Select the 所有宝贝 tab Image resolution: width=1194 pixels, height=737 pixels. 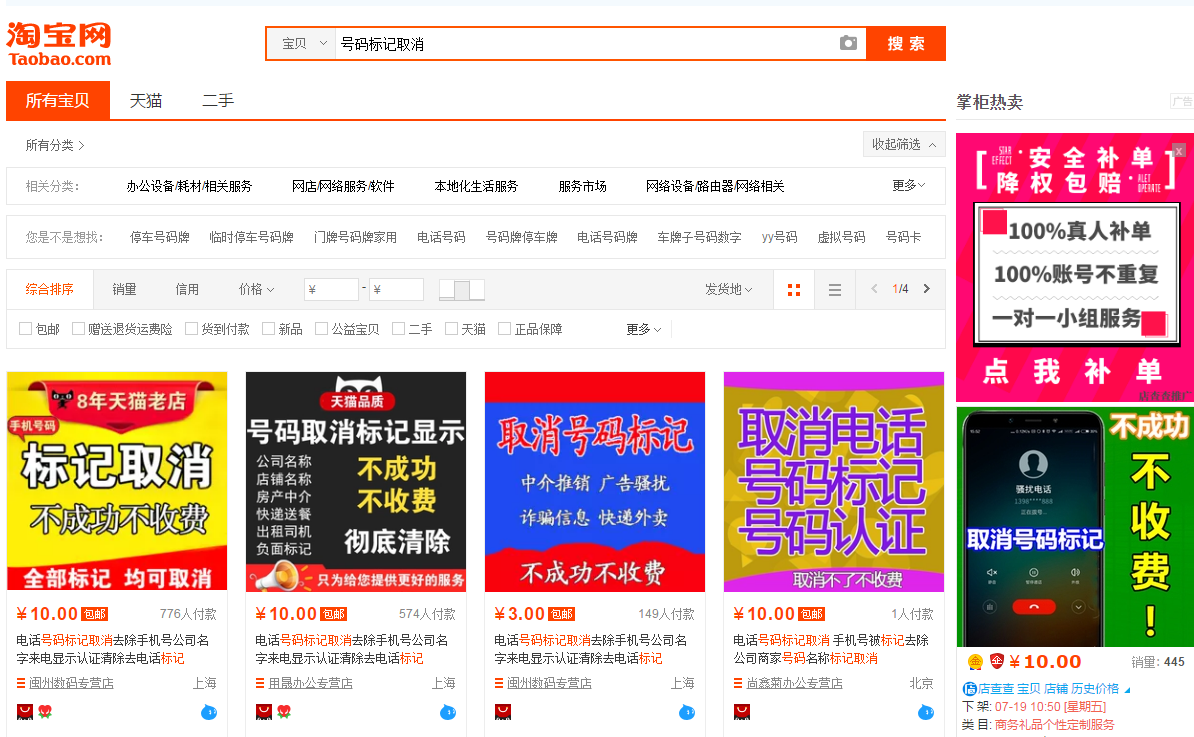pyautogui.click(x=58, y=100)
